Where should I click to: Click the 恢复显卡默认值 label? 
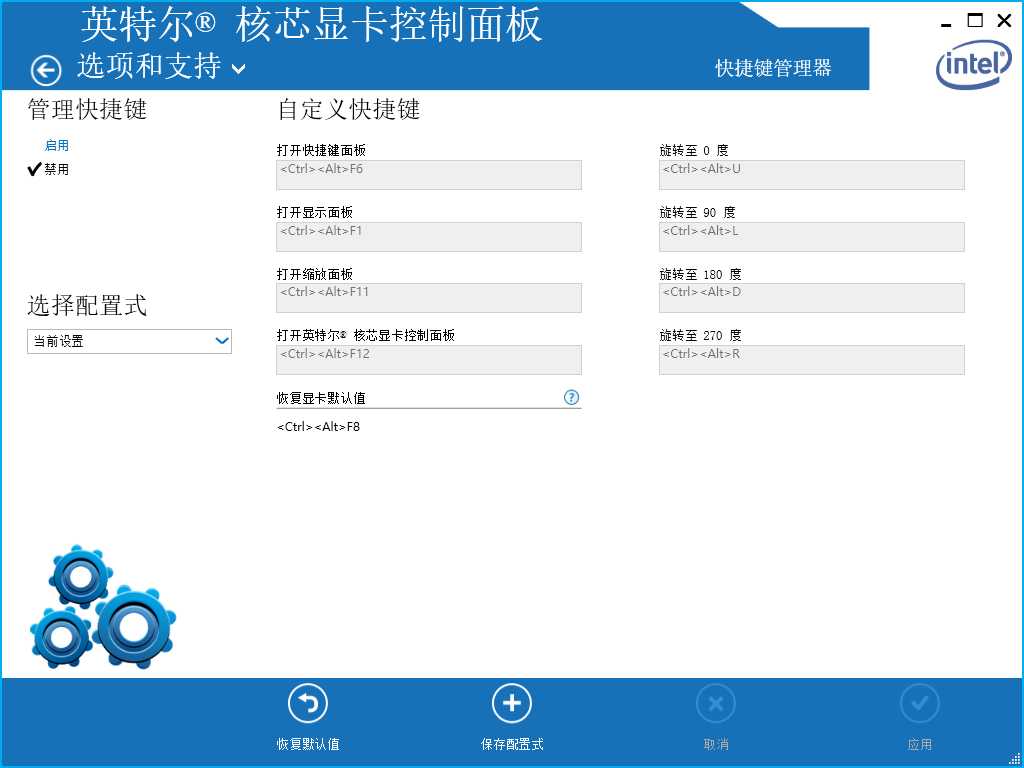pos(321,398)
